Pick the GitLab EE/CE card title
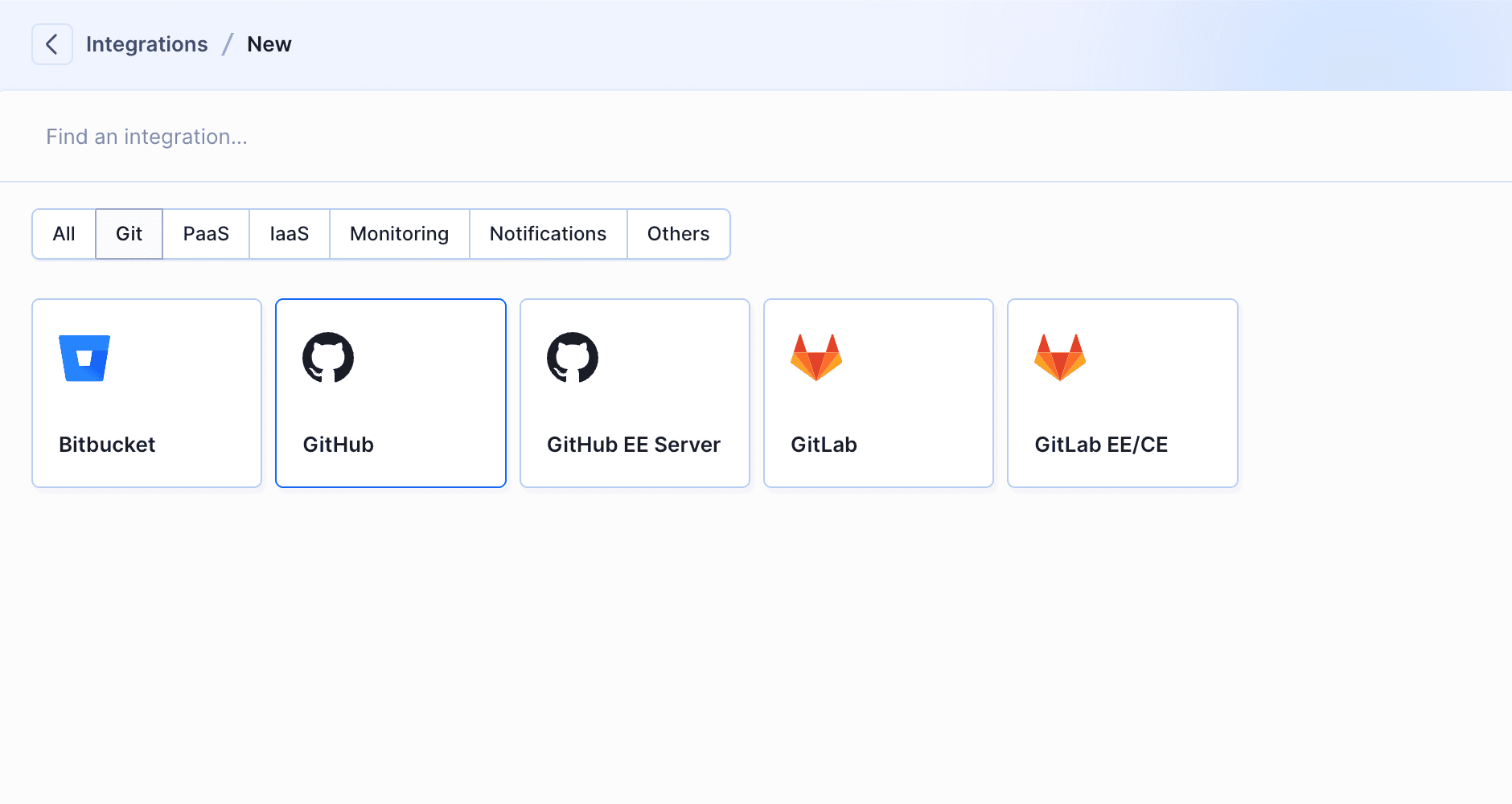 click(1101, 445)
